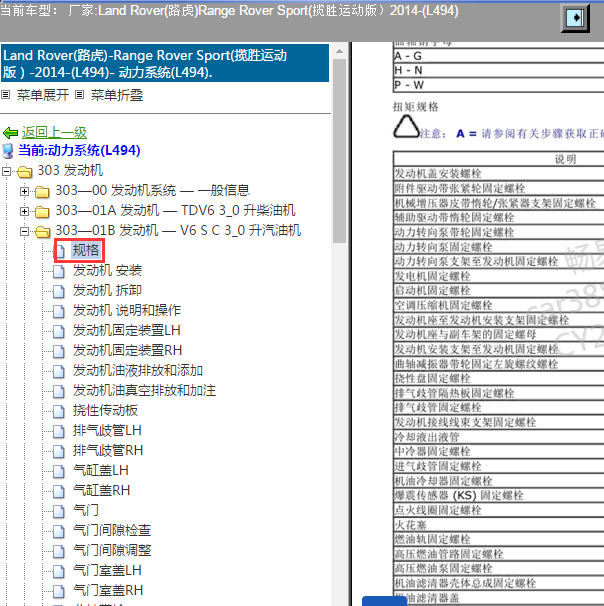
Task: Click page icon beside 发动机固定装置RH
Action: click(x=59, y=352)
